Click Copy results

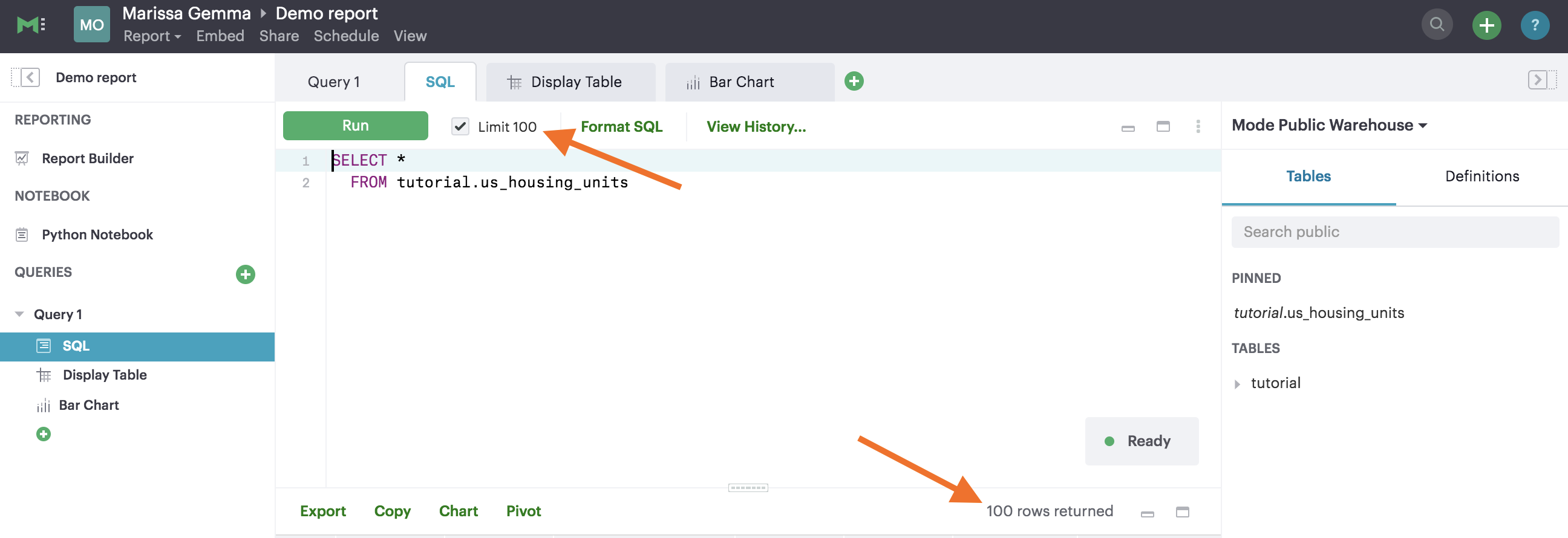click(x=392, y=511)
